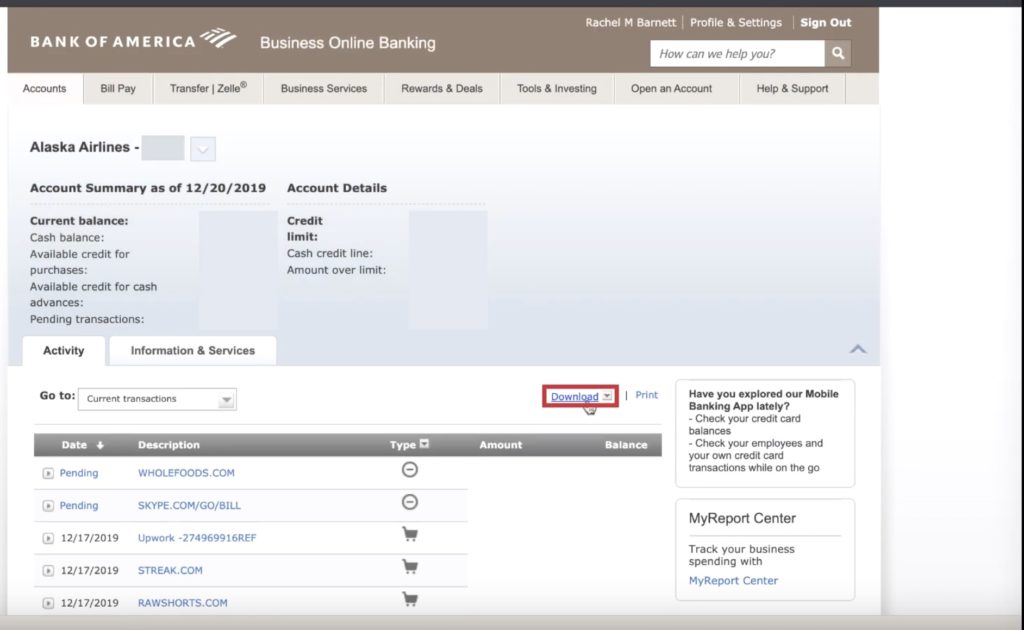Image resolution: width=1024 pixels, height=630 pixels.
Task: Open the Transfer | Zelle menu
Action: tap(208, 89)
